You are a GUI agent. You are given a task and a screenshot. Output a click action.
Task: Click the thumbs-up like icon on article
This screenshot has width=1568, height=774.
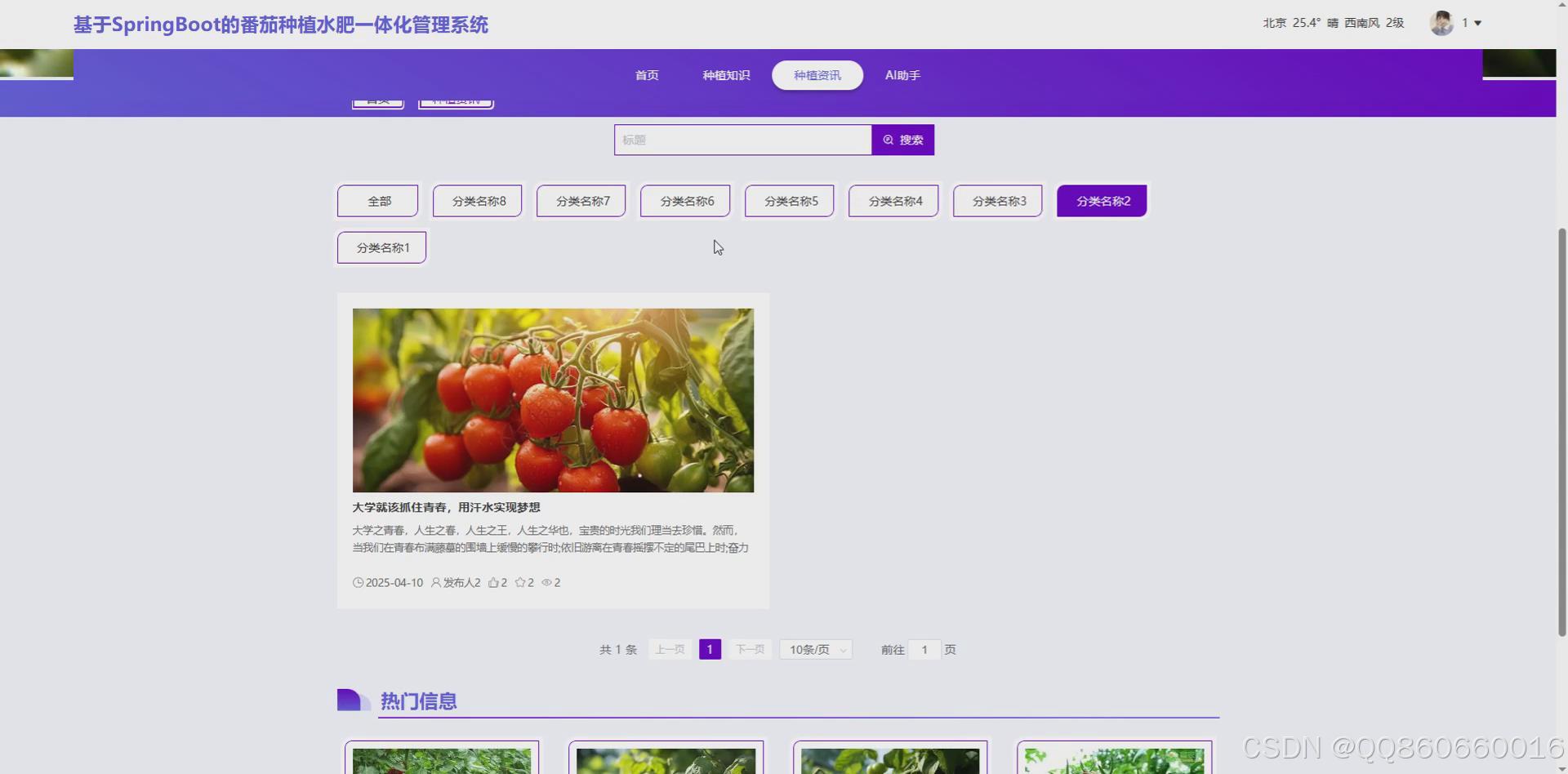[493, 583]
